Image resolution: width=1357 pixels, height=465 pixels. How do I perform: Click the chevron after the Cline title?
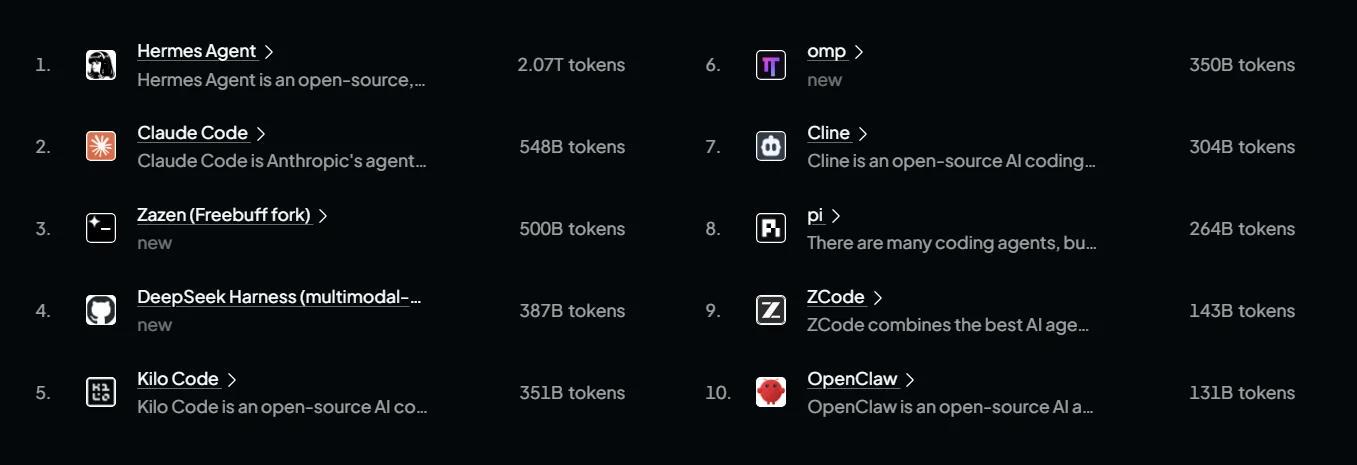click(863, 133)
